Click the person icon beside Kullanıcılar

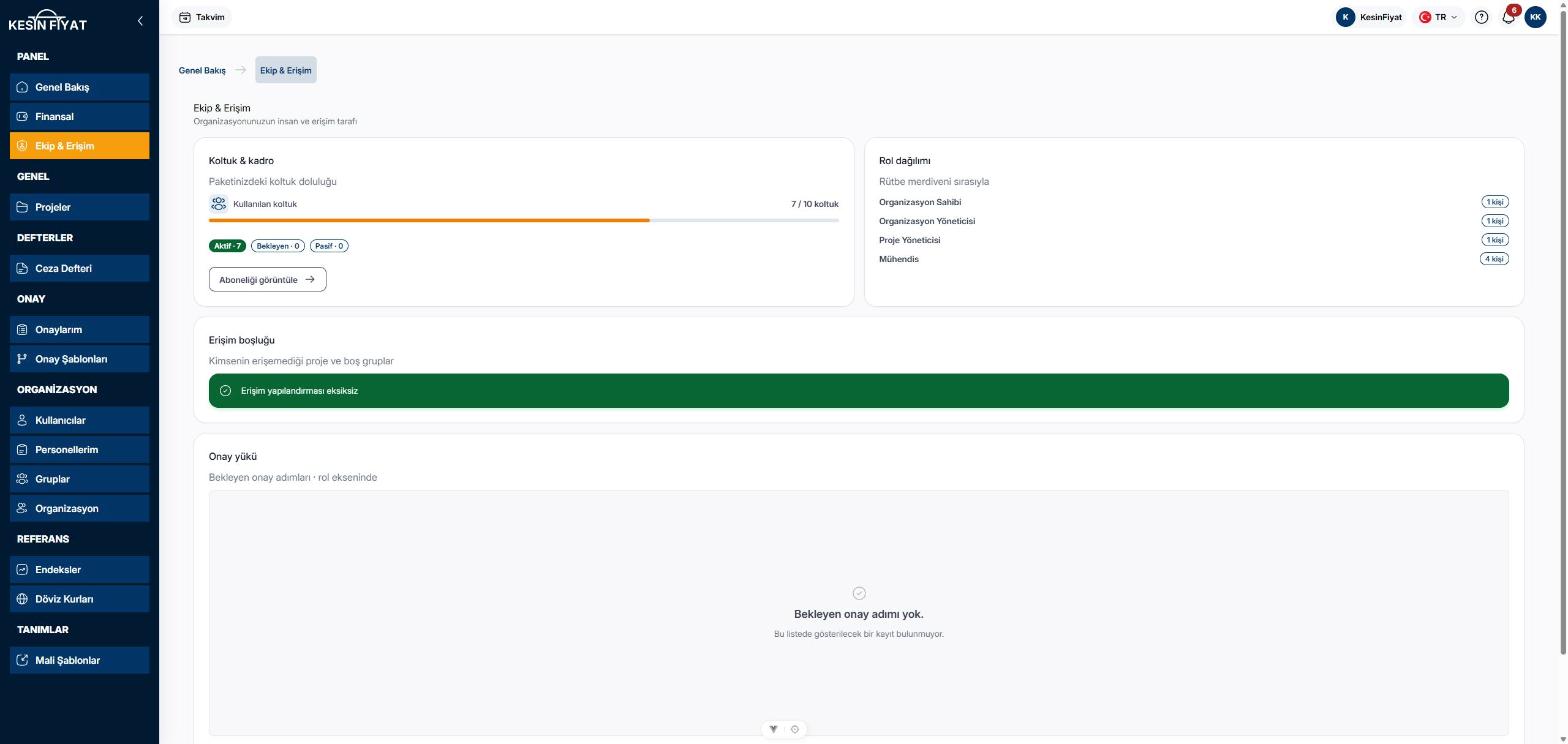tap(22, 420)
